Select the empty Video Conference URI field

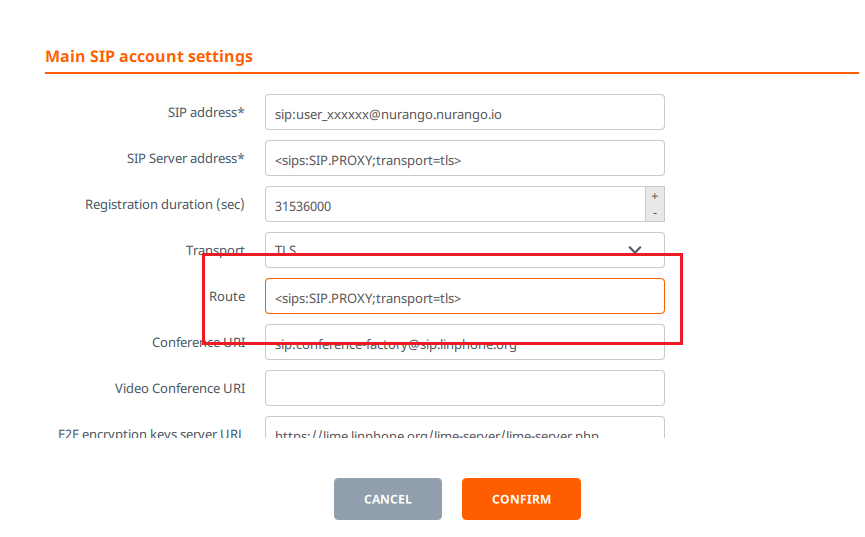click(x=464, y=388)
